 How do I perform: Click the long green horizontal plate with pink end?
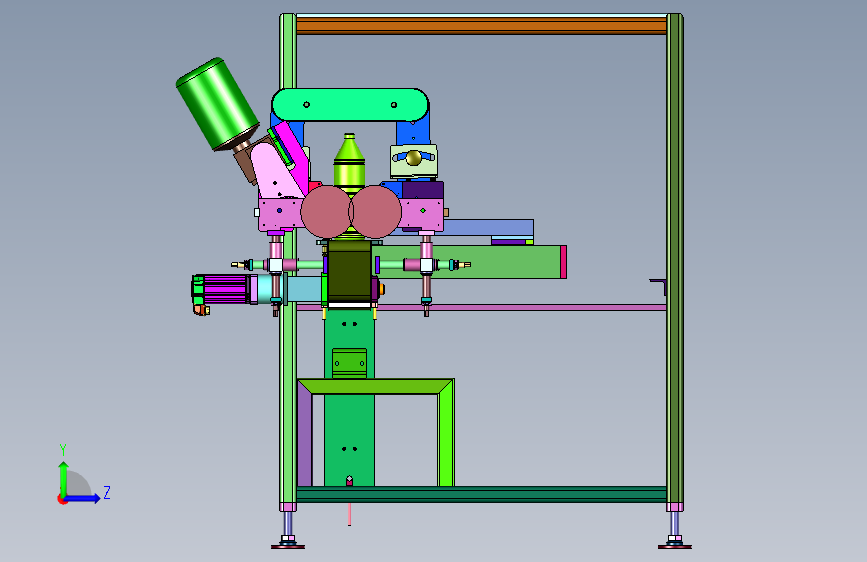[x=470, y=262]
